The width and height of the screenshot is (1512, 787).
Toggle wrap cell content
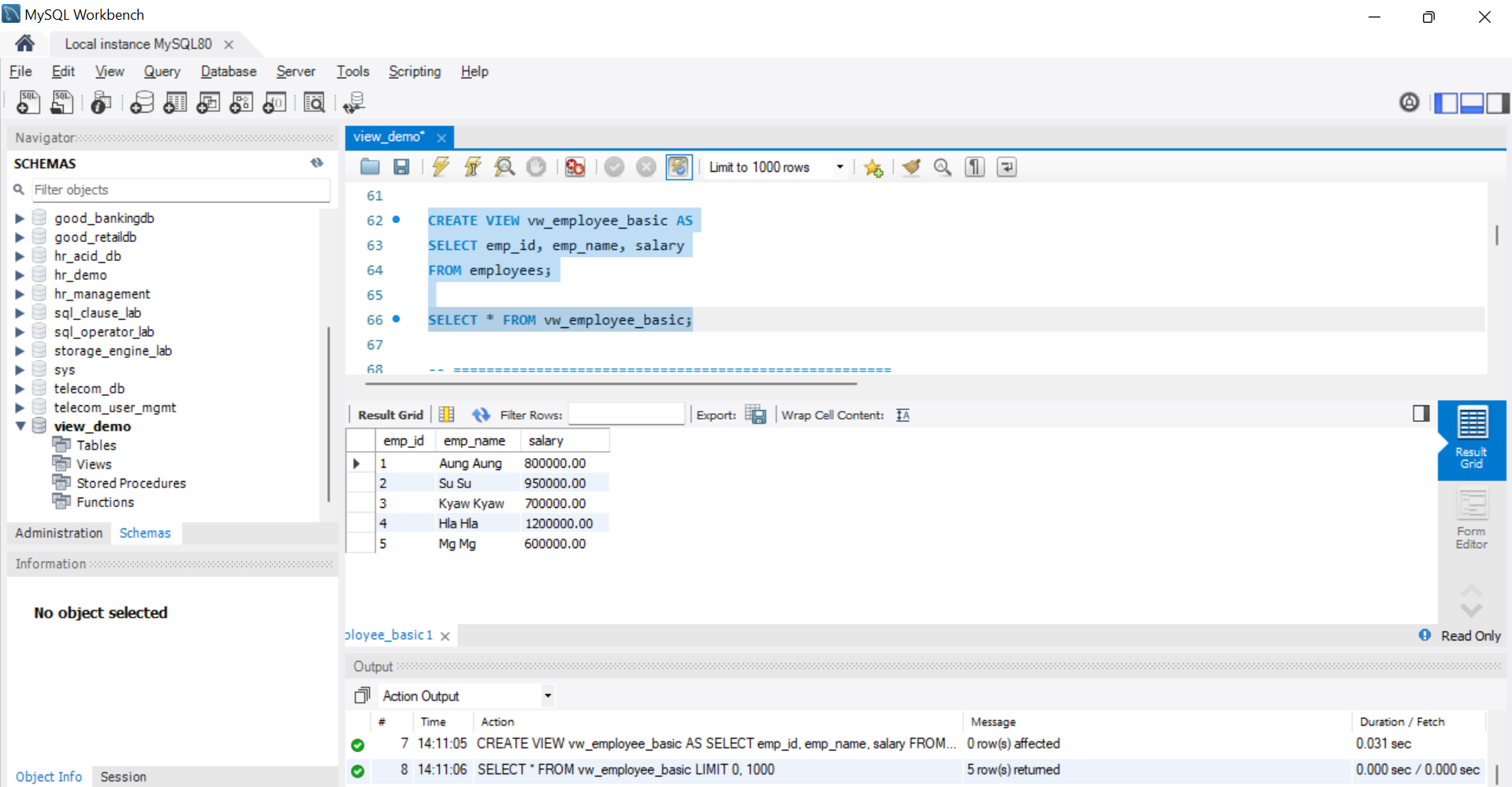click(903, 415)
